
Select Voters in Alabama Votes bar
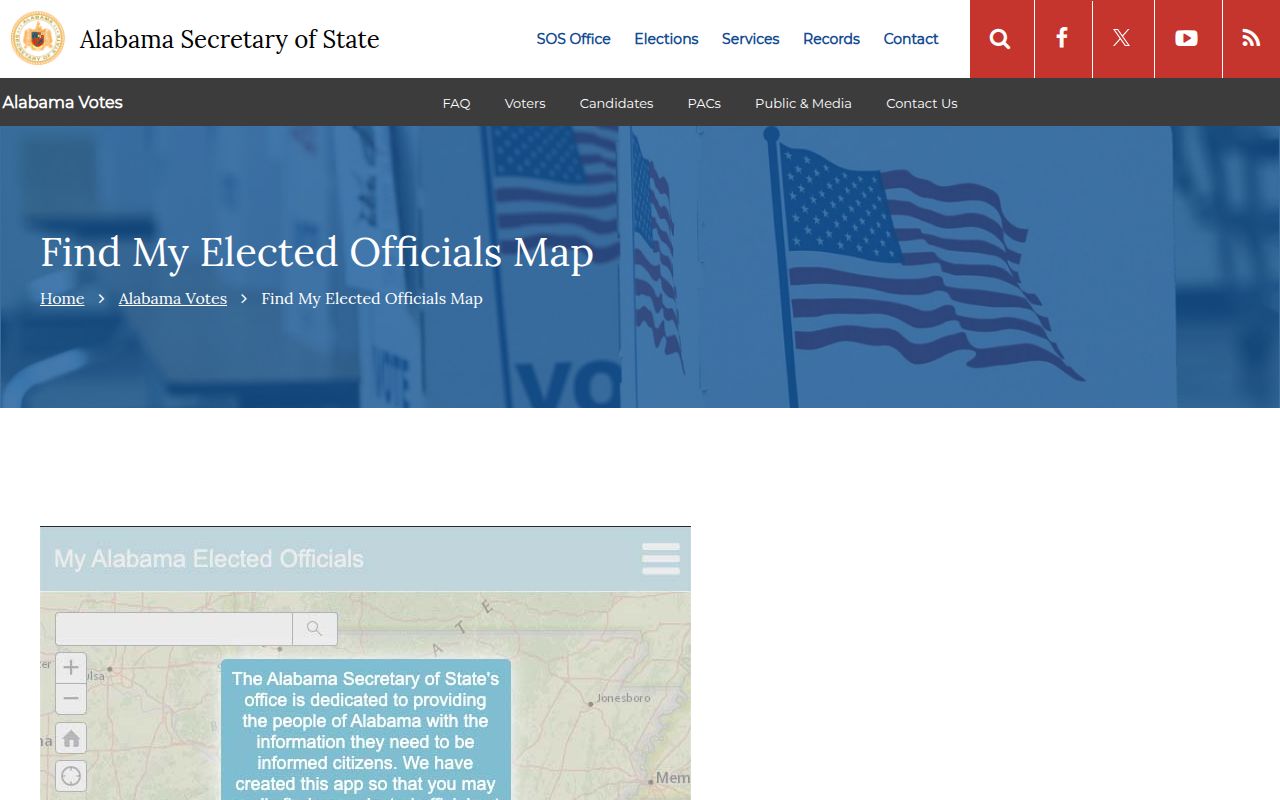(525, 103)
